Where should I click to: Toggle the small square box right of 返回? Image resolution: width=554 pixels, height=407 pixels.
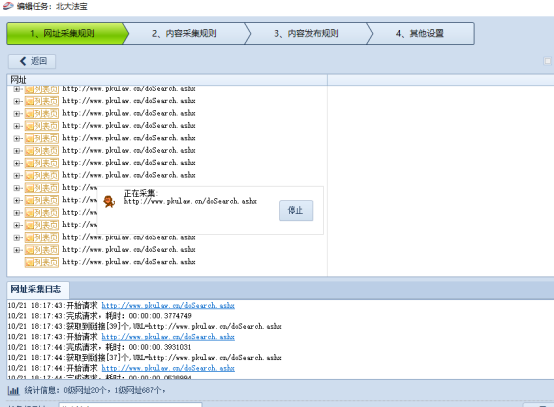click(547, 61)
